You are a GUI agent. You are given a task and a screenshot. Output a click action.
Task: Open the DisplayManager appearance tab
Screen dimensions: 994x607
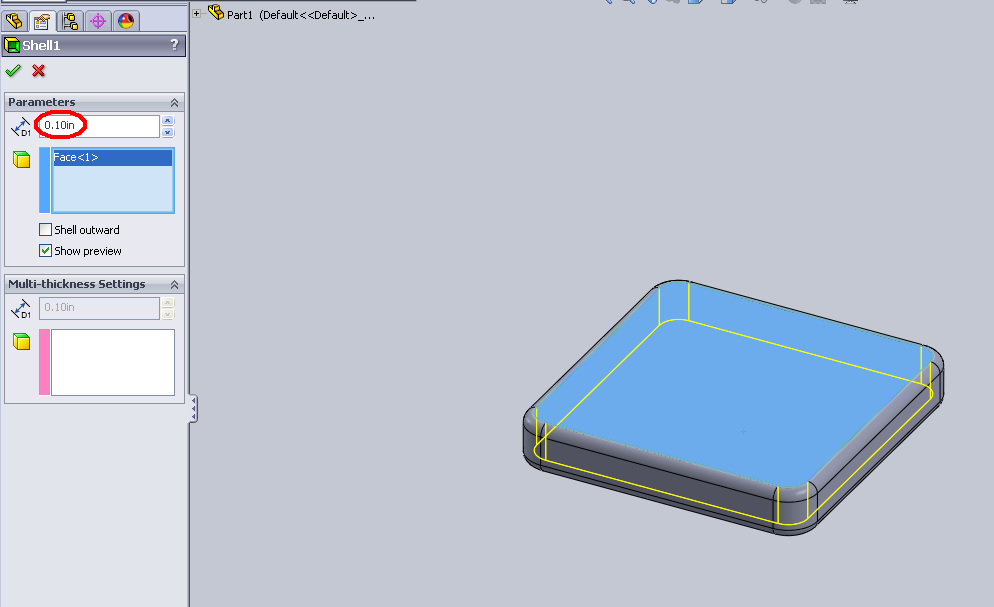click(126, 21)
